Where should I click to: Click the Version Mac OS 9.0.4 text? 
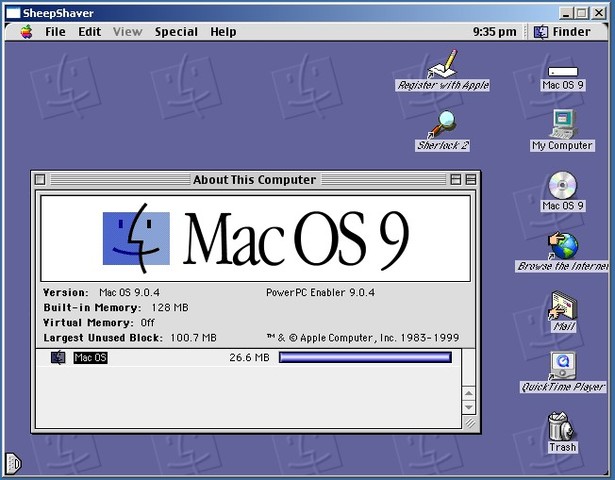101,293
